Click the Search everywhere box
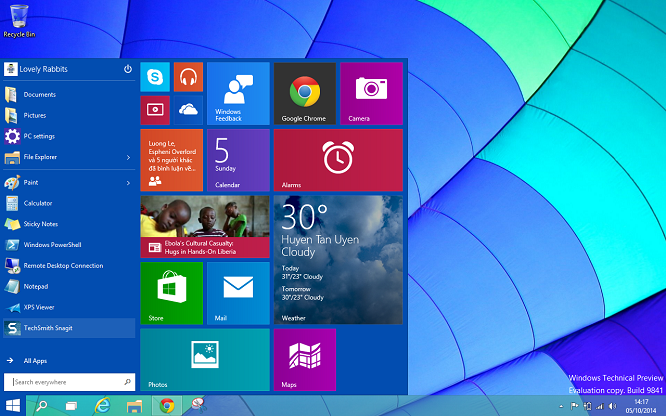Viewport: 666px width, 416px height. pos(70,382)
